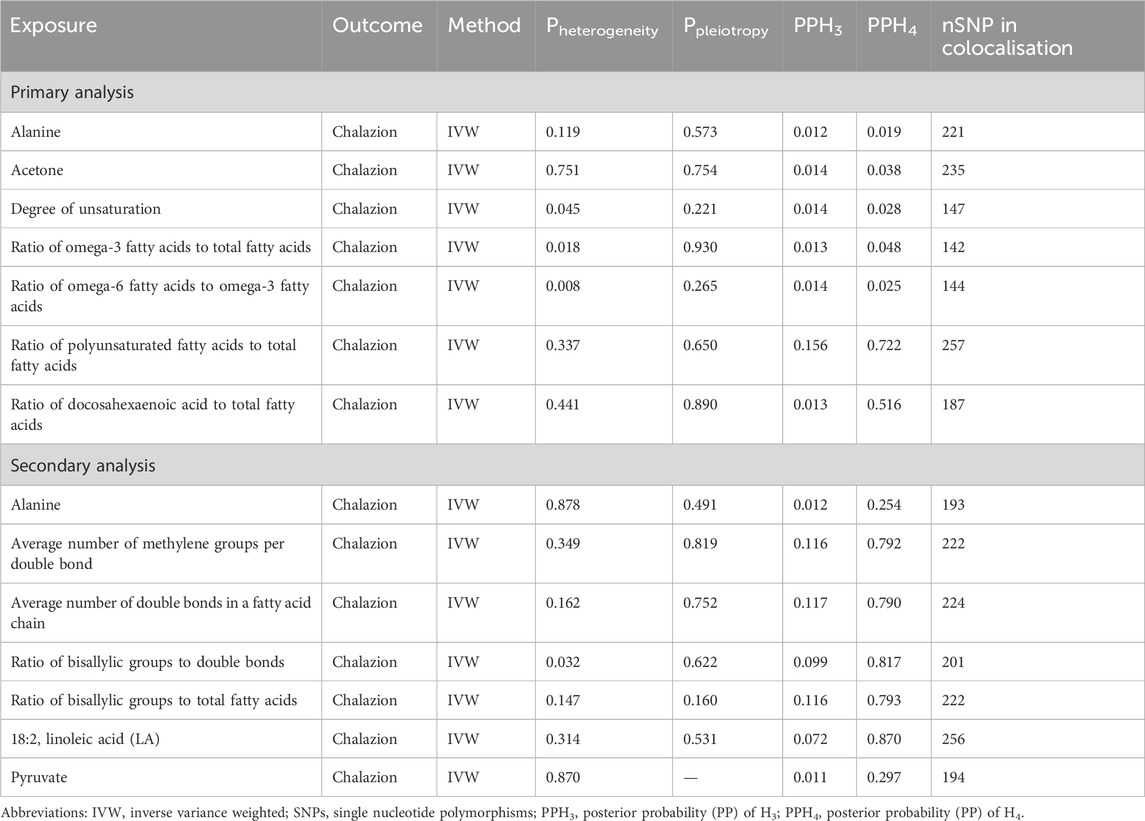Click PPH4 value 0.516
The image size is (1145, 821).
884,405
